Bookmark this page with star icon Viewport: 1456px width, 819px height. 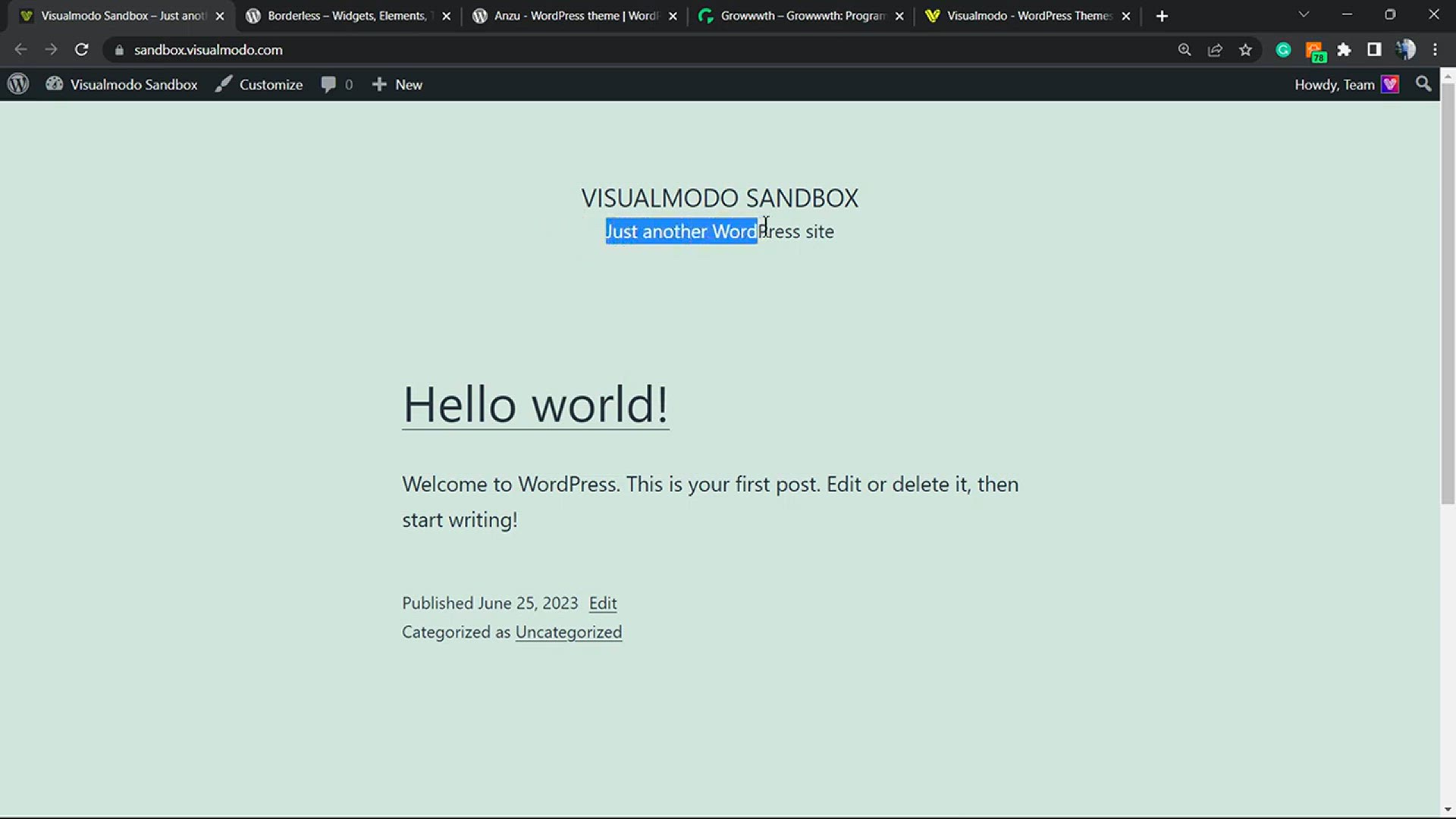pos(1245,49)
